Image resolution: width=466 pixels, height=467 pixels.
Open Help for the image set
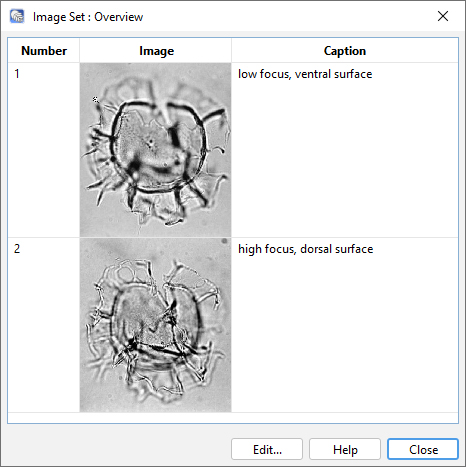pos(345,449)
